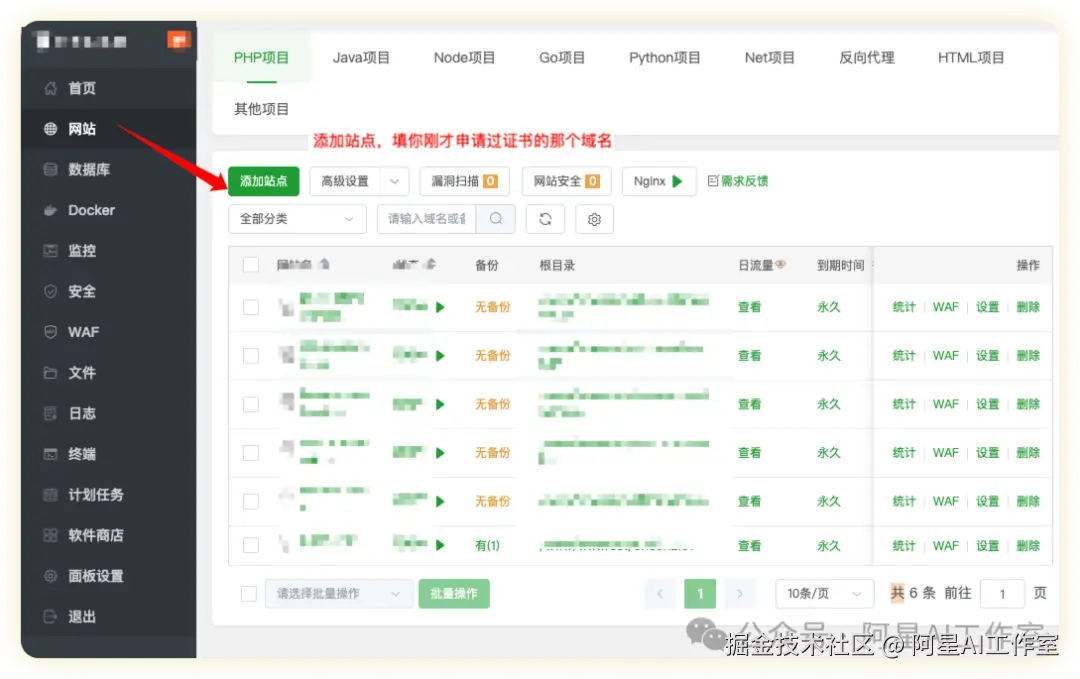1080x679 pixels.
Task: Open the Docker sidebar icon
Action: [50, 210]
